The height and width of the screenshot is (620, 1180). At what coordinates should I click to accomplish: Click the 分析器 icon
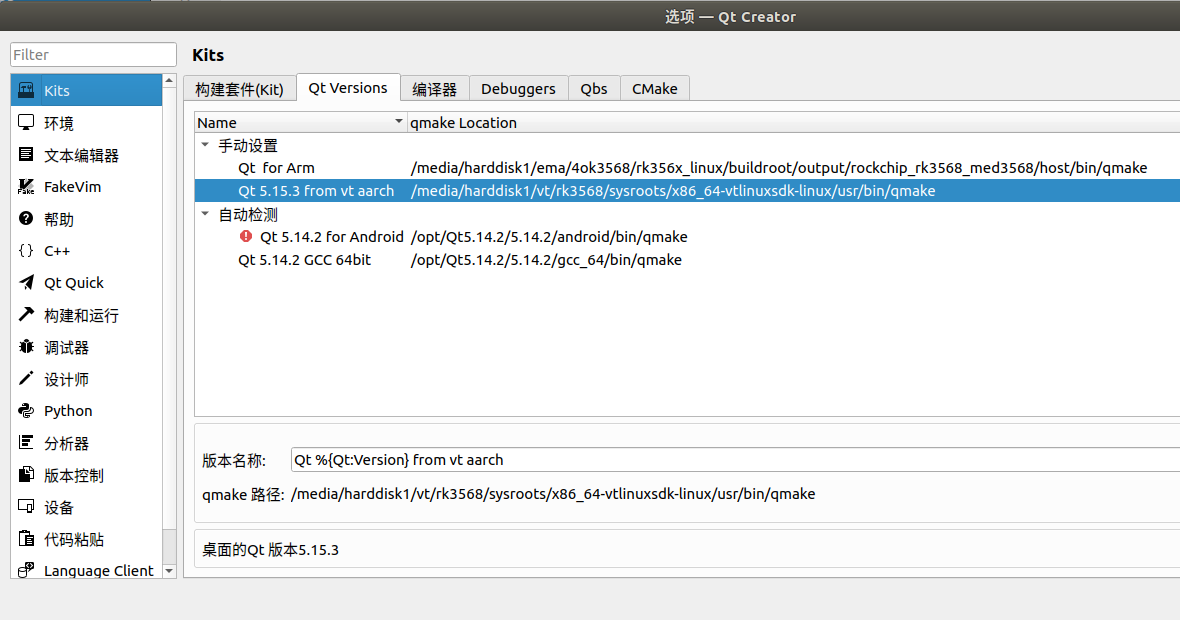pos(26,442)
